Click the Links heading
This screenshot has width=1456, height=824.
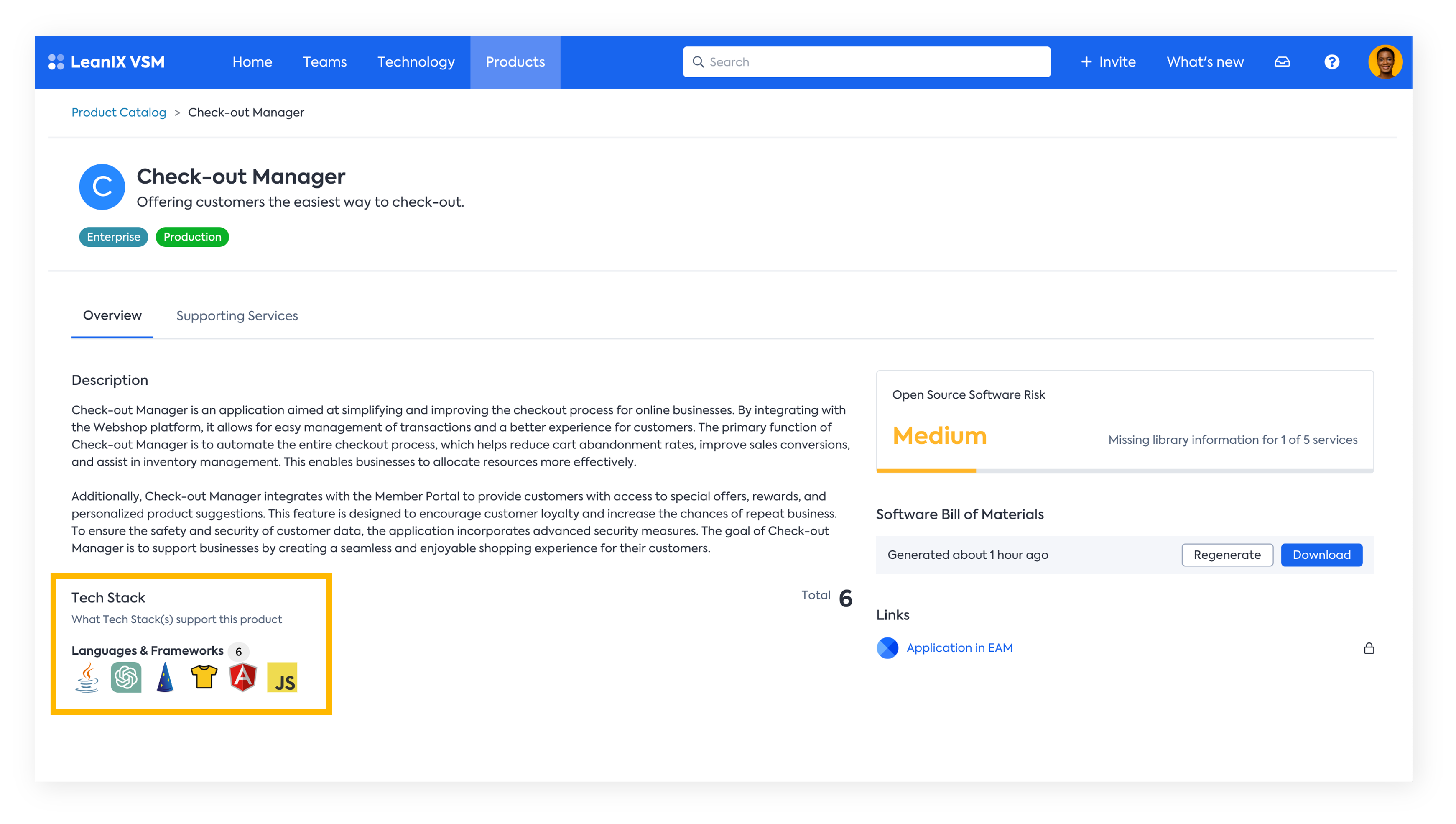[892, 614]
